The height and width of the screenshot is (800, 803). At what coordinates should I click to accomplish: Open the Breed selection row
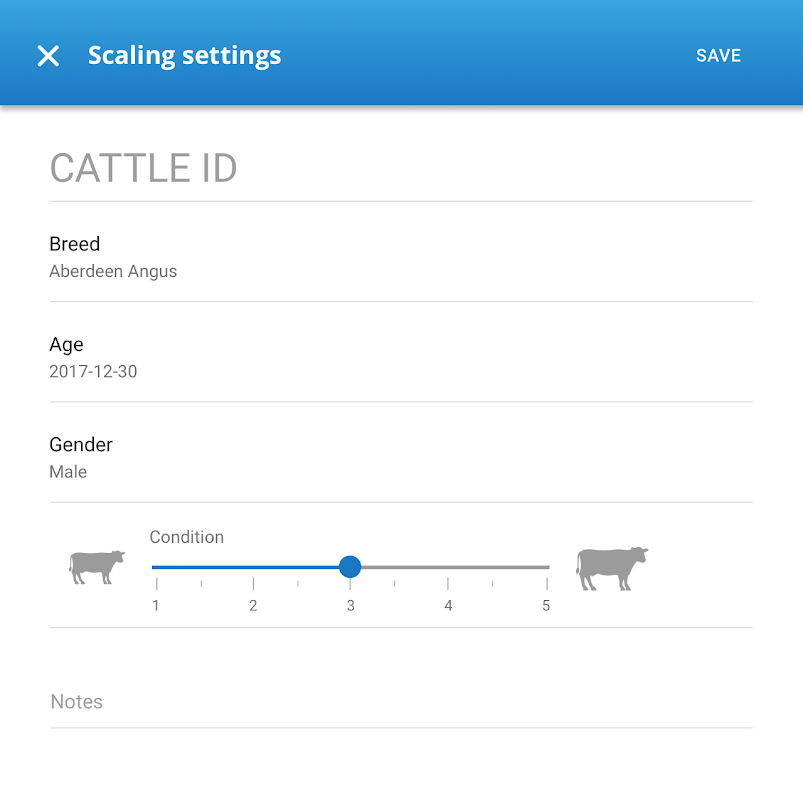click(400, 256)
